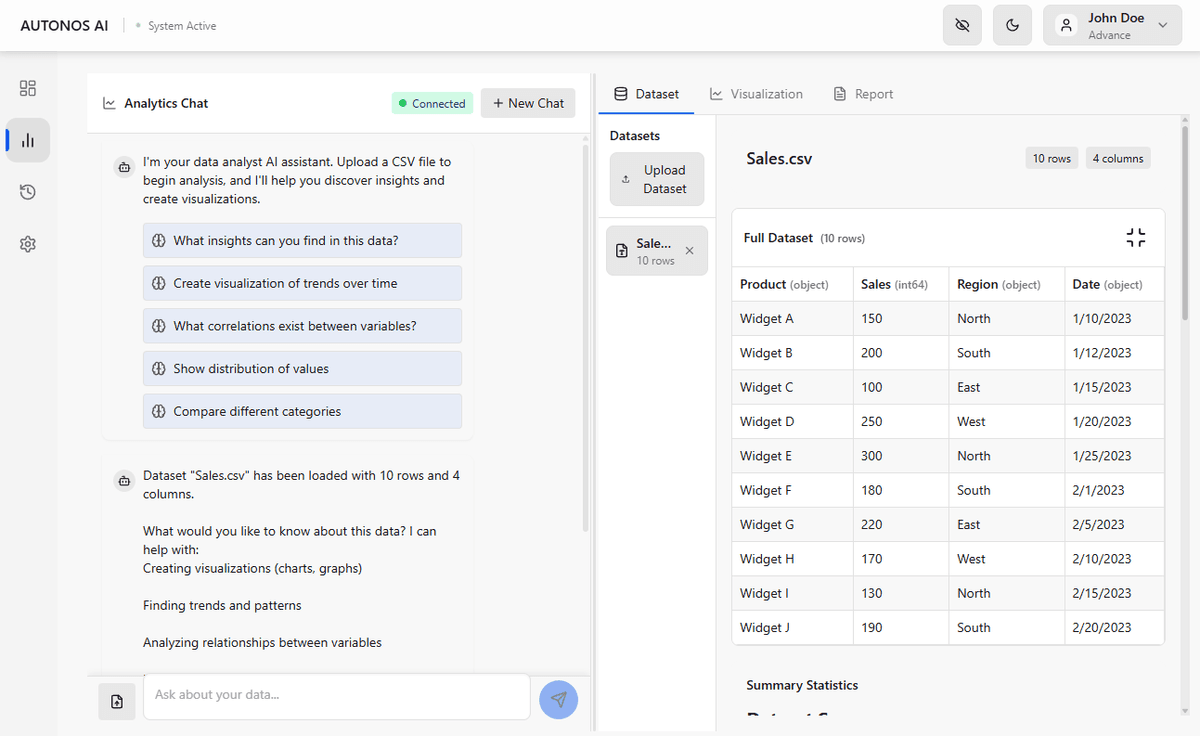Click the Upload Dataset button
The width and height of the screenshot is (1200, 736).
657,179
